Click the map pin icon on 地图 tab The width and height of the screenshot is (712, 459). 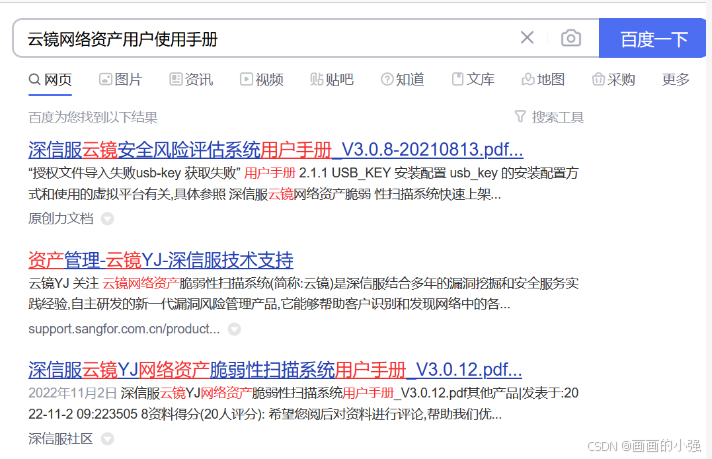coord(528,79)
